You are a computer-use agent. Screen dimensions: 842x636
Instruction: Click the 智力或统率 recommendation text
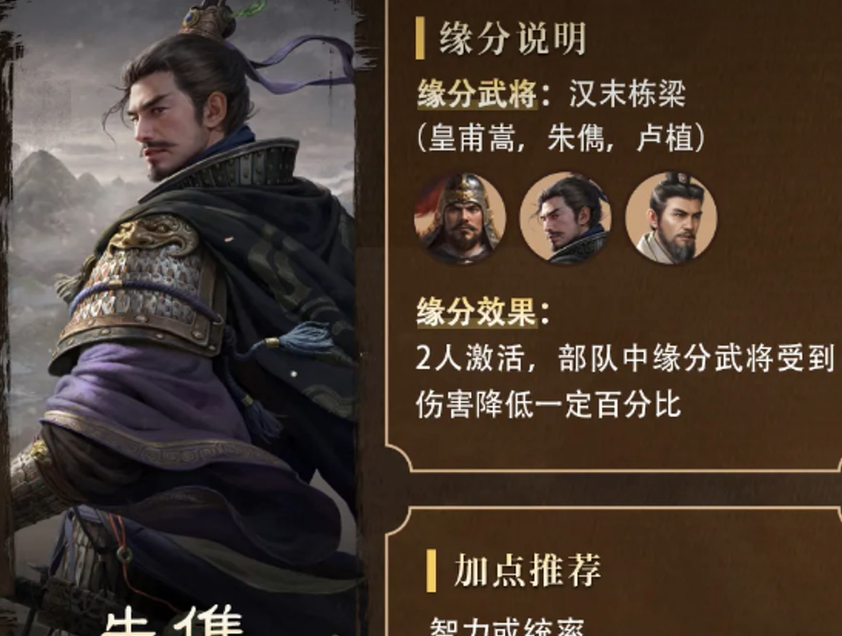(x=506, y=627)
